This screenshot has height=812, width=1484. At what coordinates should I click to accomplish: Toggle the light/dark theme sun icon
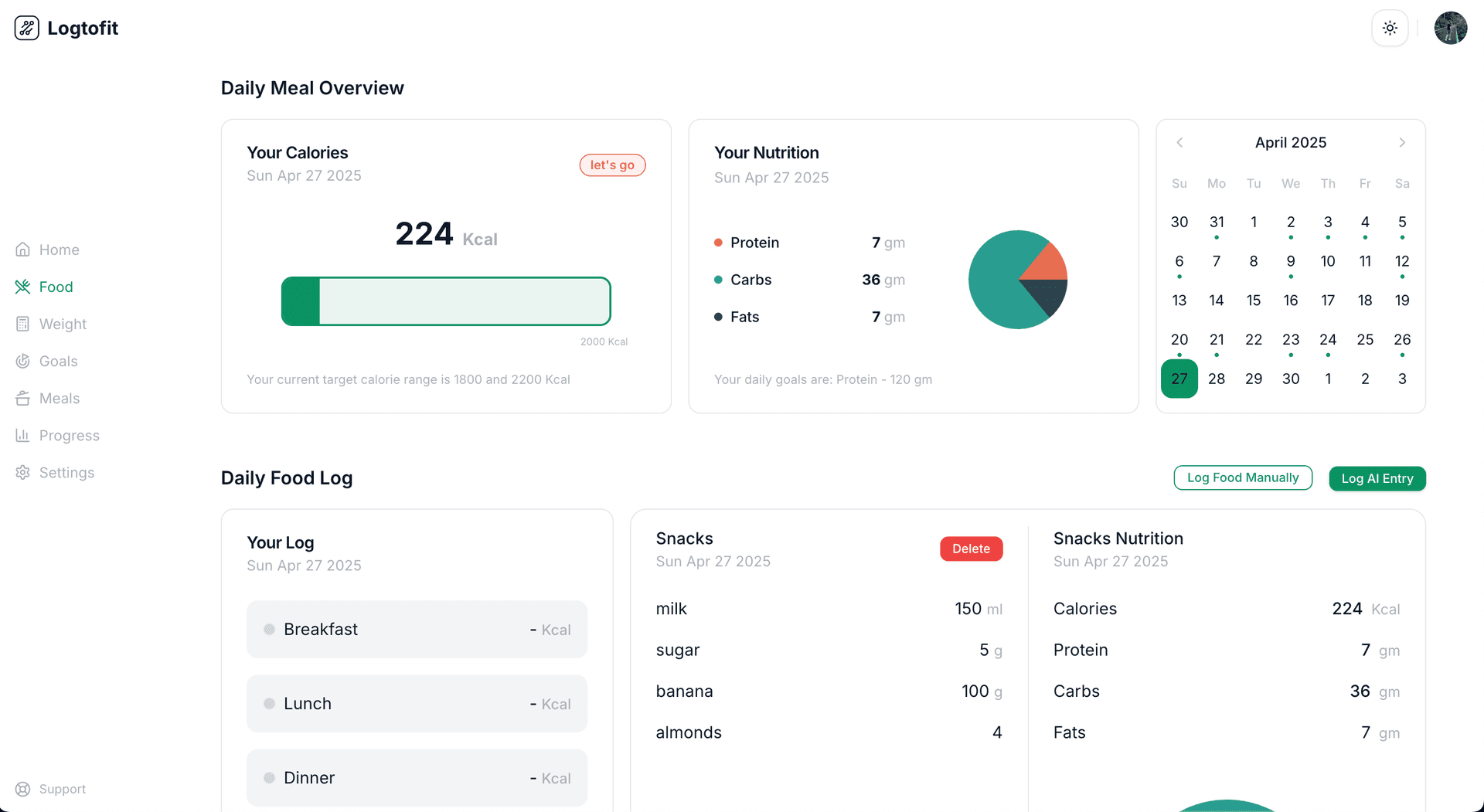click(x=1390, y=28)
